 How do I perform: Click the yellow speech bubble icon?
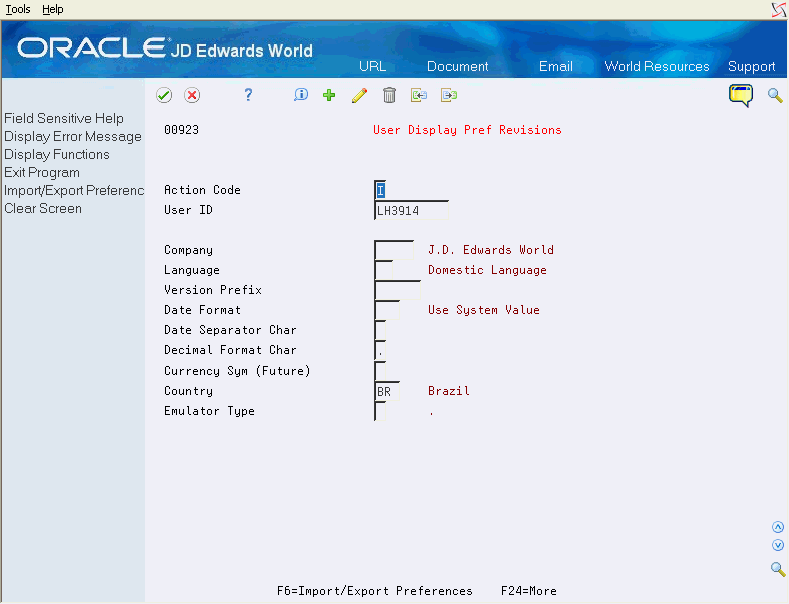[741, 95]
